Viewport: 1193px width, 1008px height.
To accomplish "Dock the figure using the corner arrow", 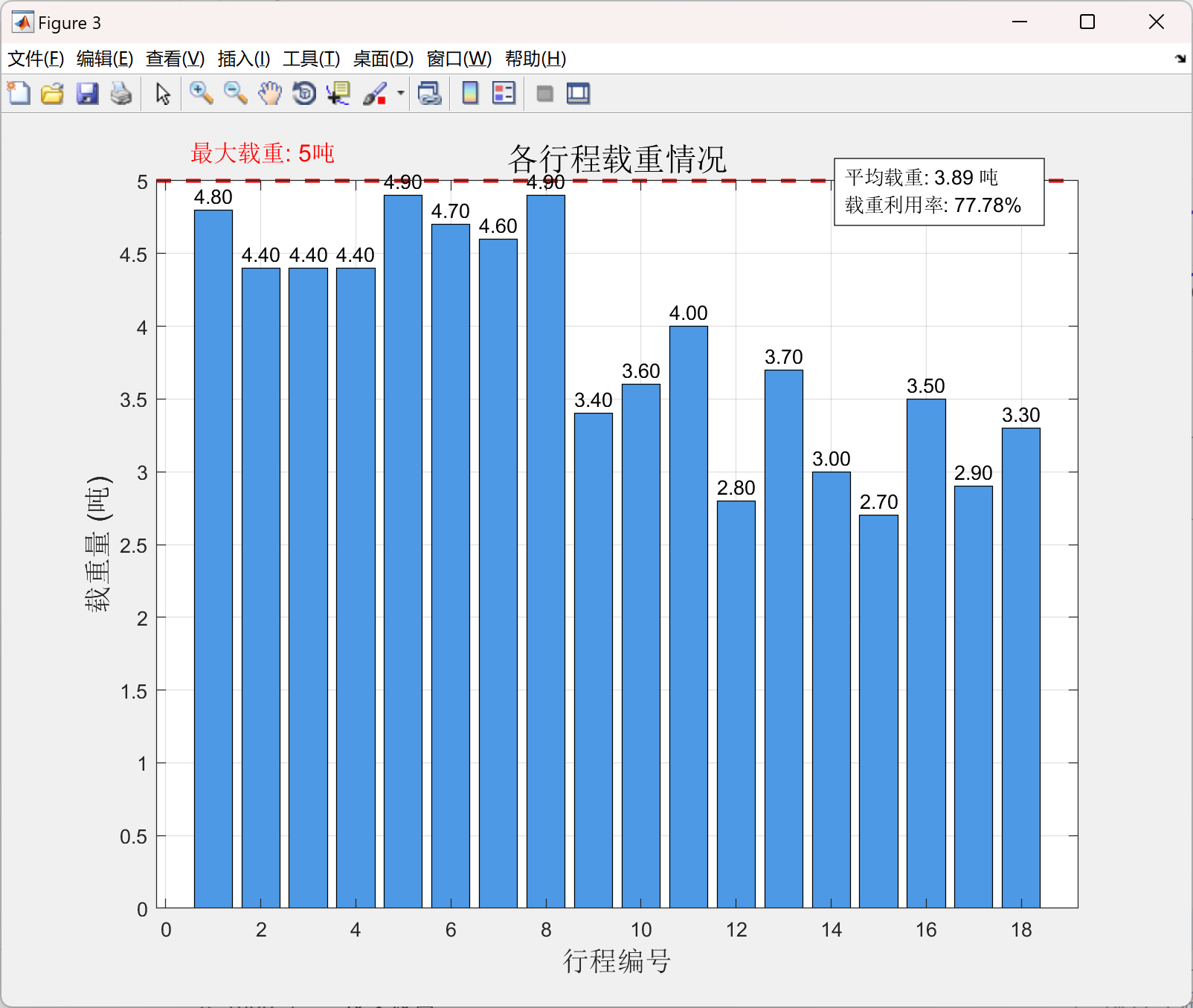I will click(1180, 59).
